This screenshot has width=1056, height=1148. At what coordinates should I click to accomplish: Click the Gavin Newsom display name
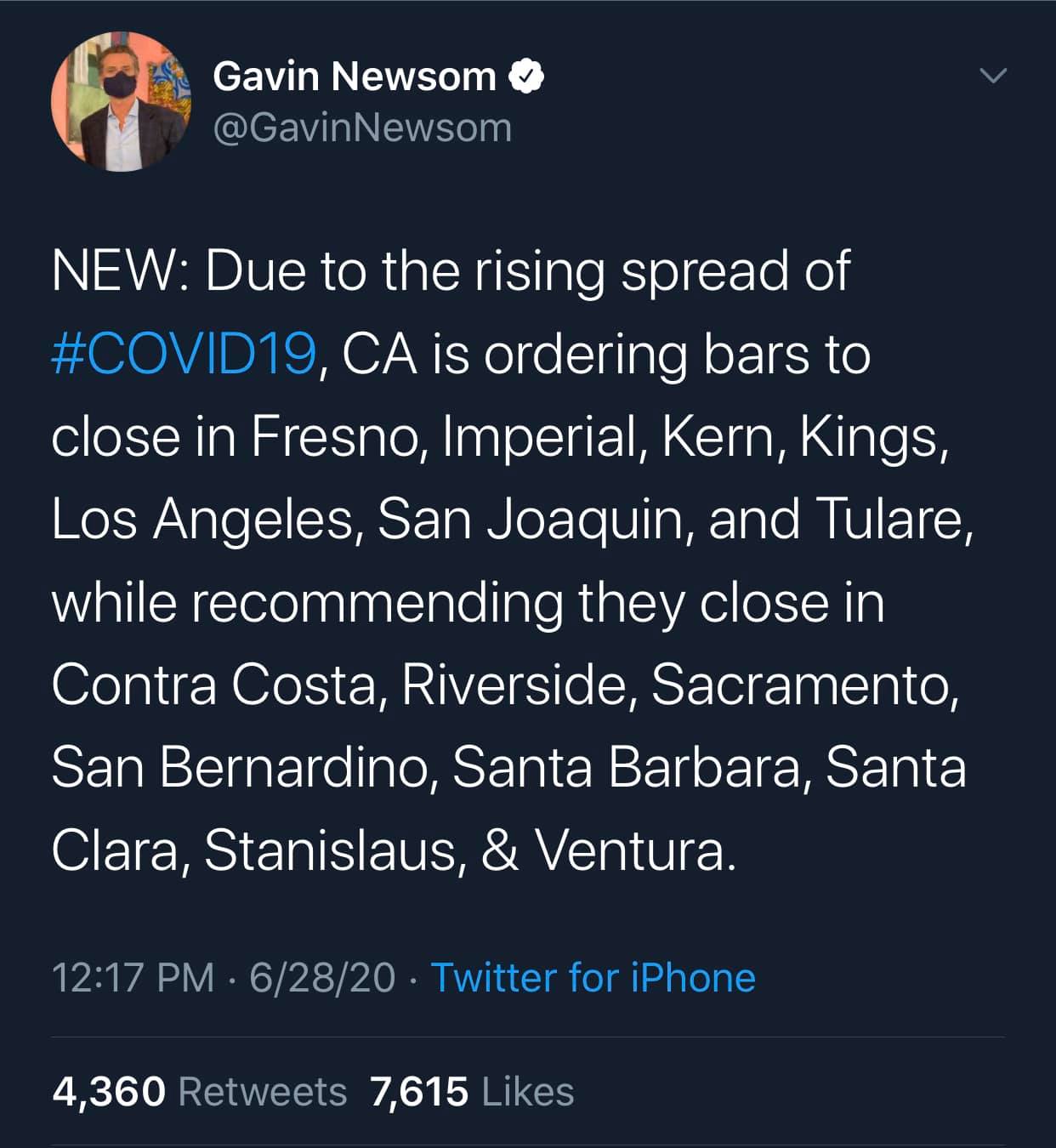tap(355, 77)
